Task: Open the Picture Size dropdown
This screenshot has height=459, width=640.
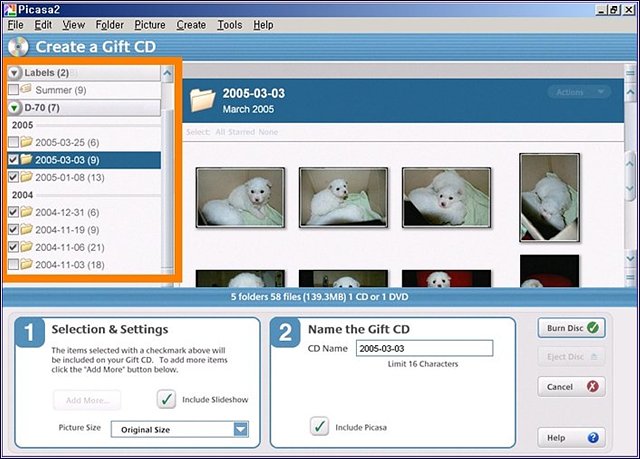Action: (240, 429)
